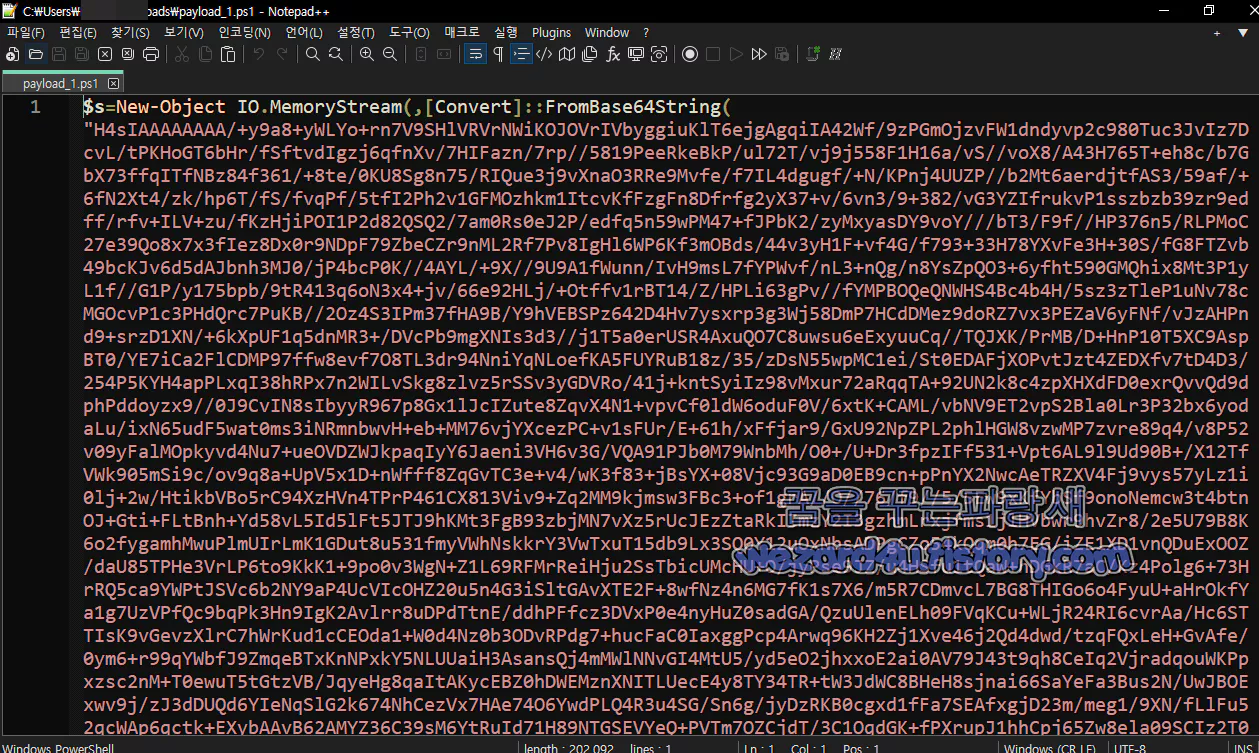
Task: Open the Plugins menu
Action: (x=552, y=32)
